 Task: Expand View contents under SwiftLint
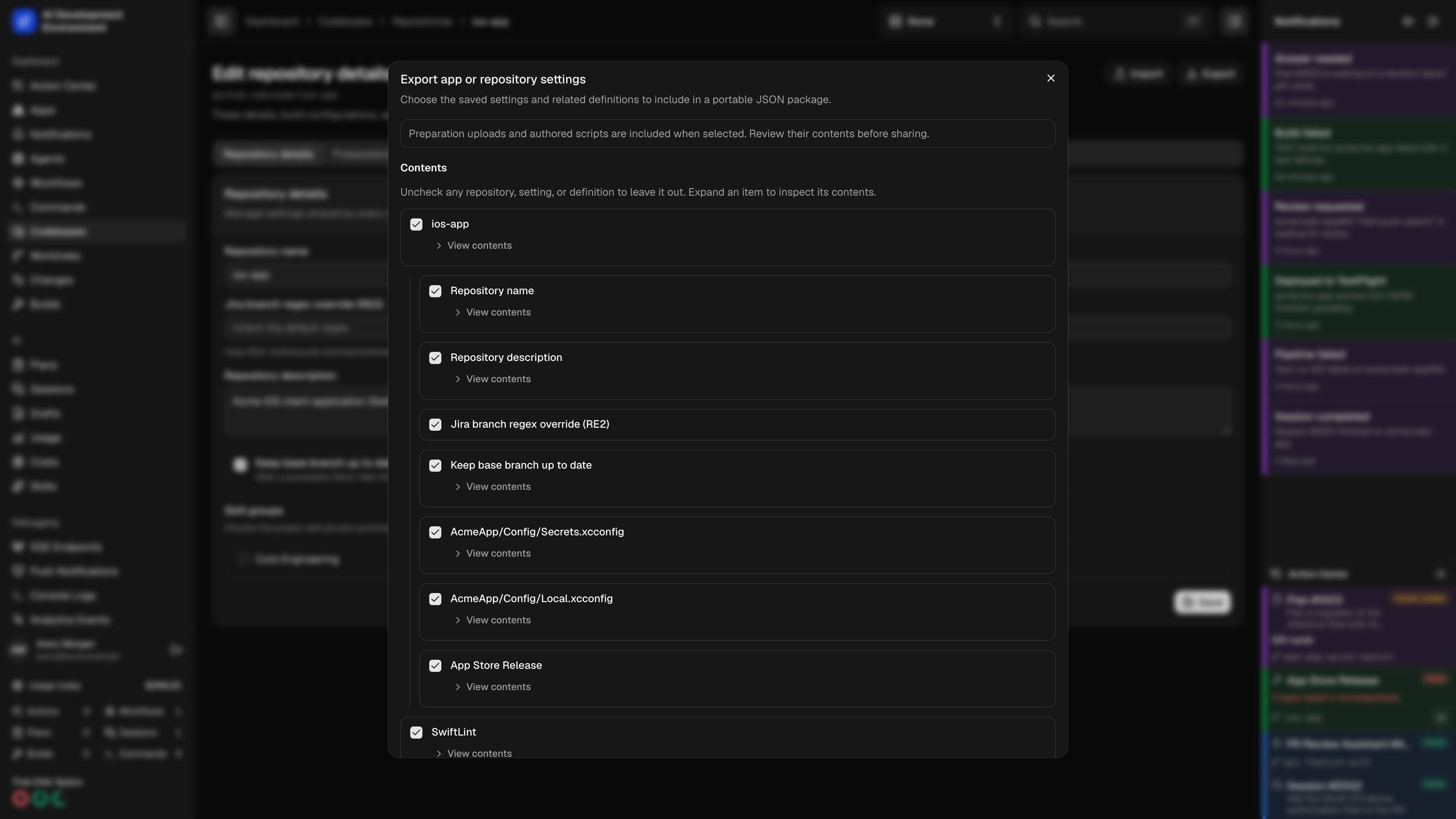(x=474, y=753)
